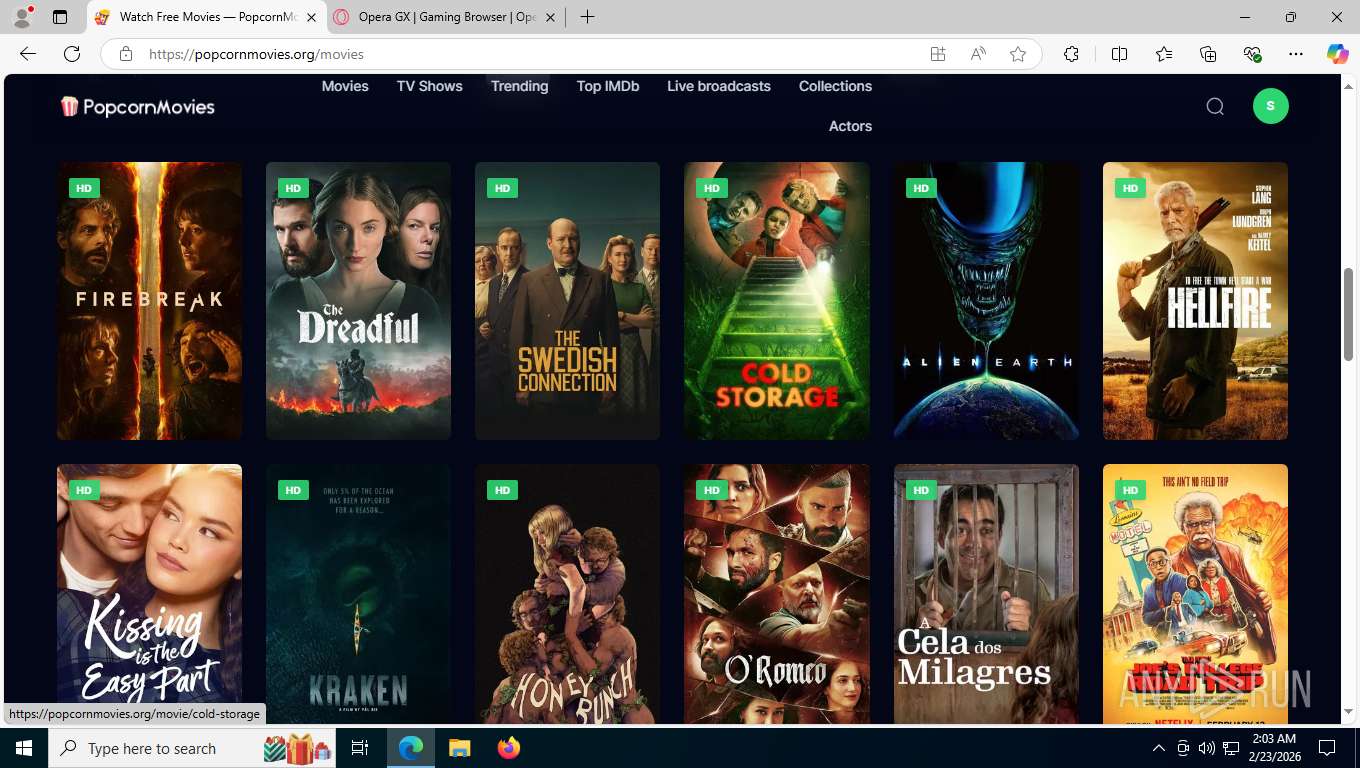This screenshot has height=768, width=1360.
Task: Open TV Shows menu item
Action: [x=430, y=86]
